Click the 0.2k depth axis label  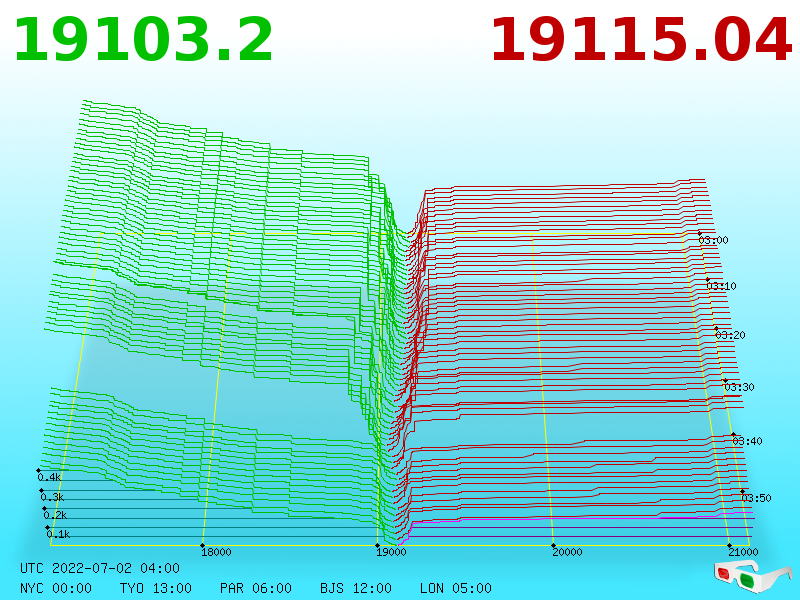(x=55, y=515)
